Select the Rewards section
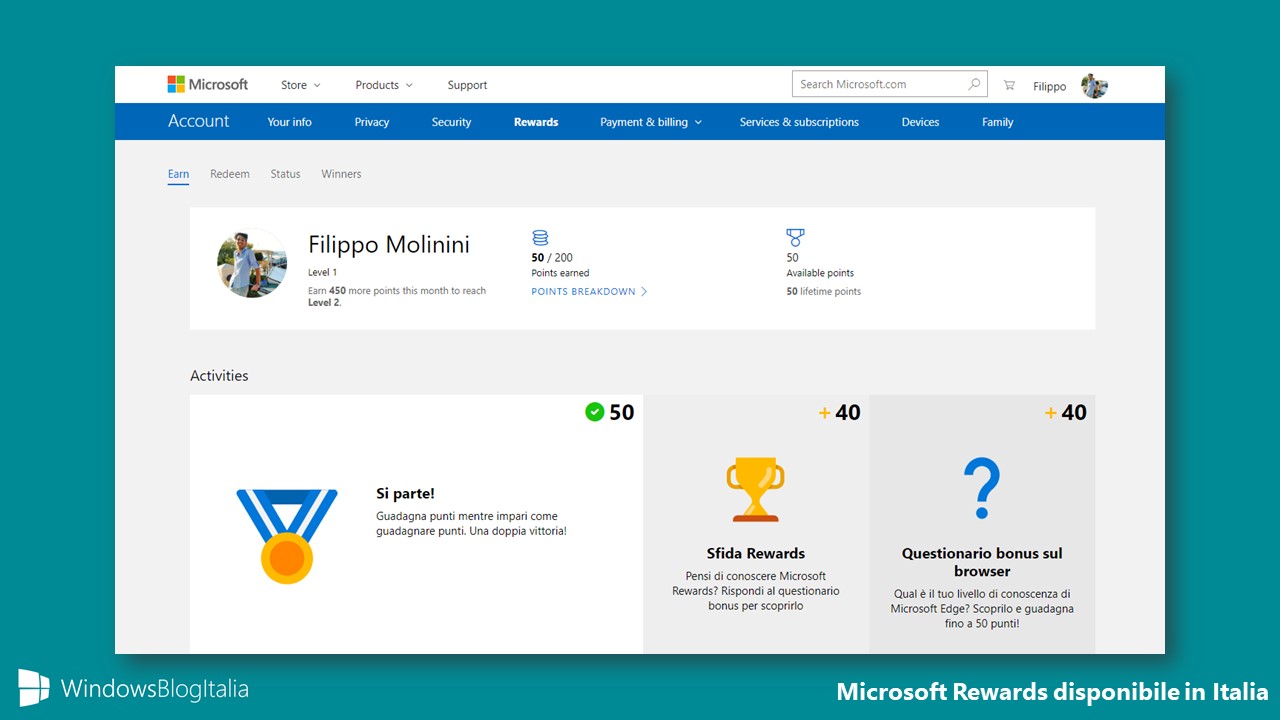The image size is (1280, 720). click(536, 122)
